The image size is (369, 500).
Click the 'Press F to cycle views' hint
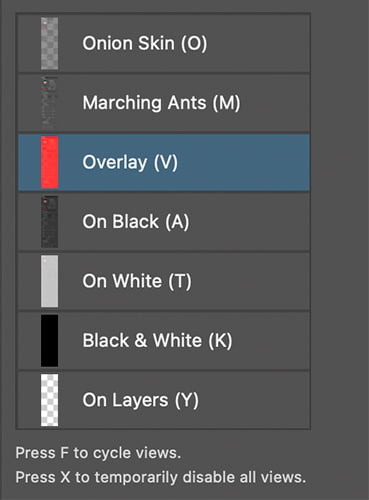pyautogui.click(x=98, y=453)
